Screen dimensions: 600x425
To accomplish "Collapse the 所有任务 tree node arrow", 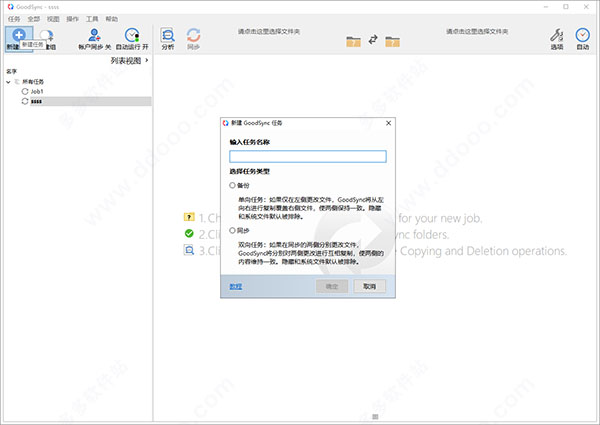I will [x=8, y=82].
